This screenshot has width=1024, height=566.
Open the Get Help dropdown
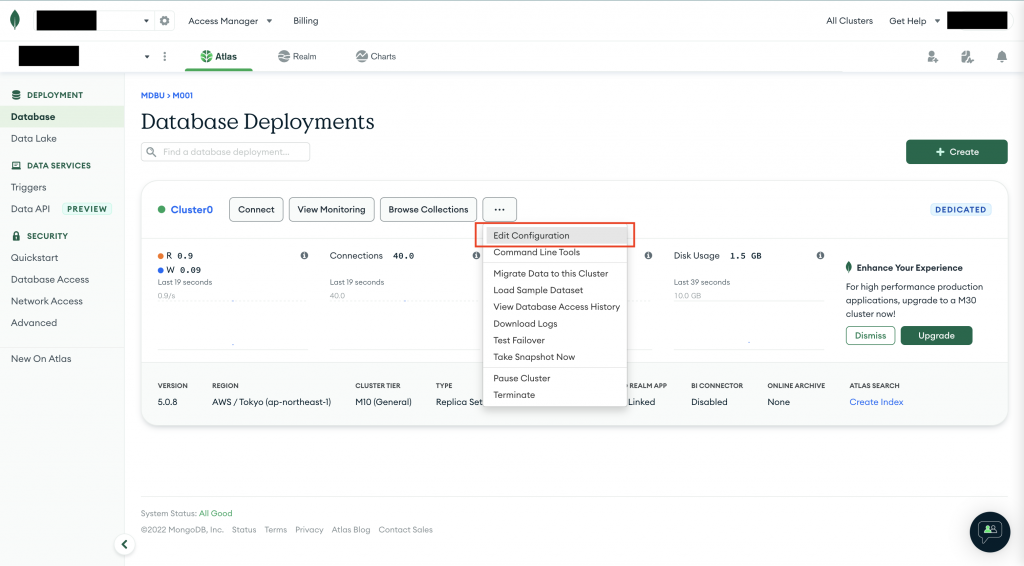[x=914, y=21]
